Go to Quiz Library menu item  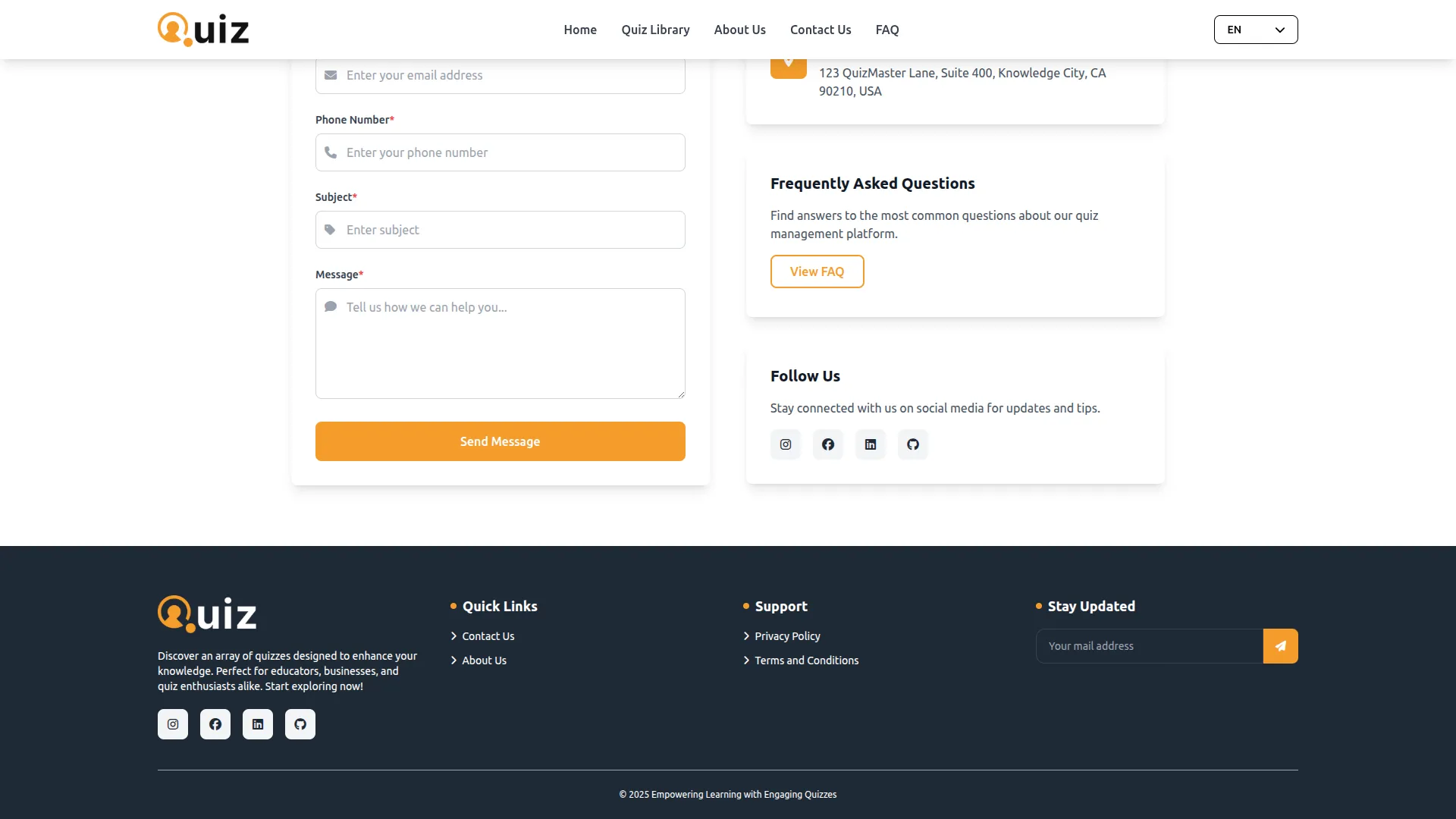655,30
